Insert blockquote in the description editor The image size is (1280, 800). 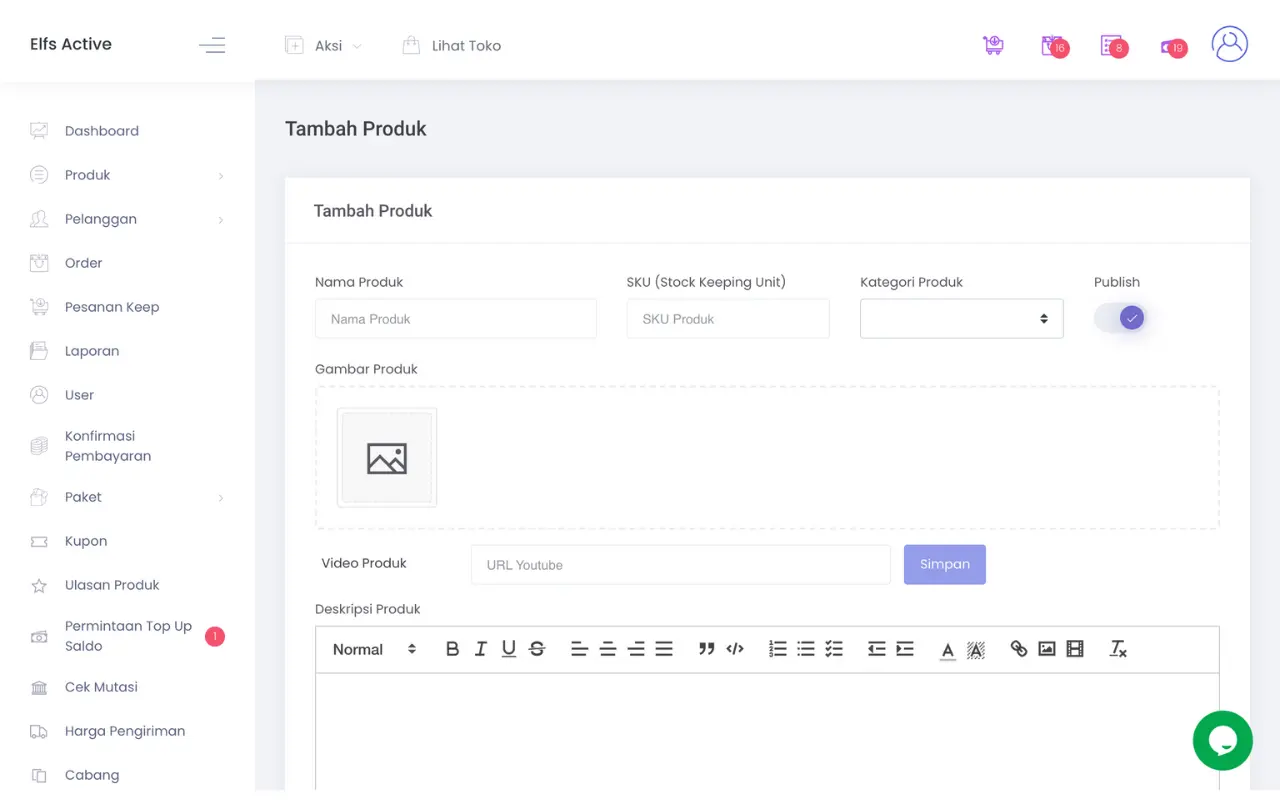click(706, 649)
